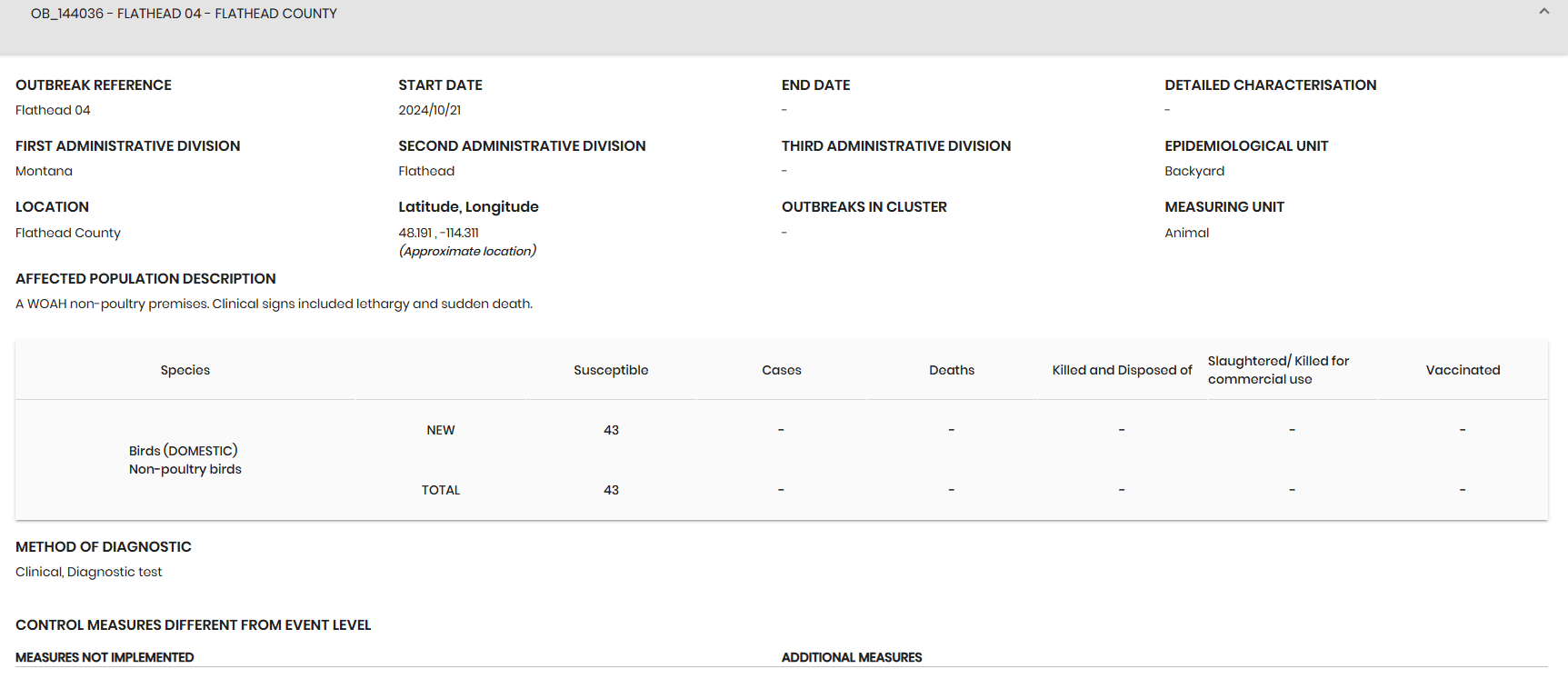Click the Measures Not Implemented heading
Image resolution: width=1568 pixels, height=679 pixels.
tap(105, 657)
